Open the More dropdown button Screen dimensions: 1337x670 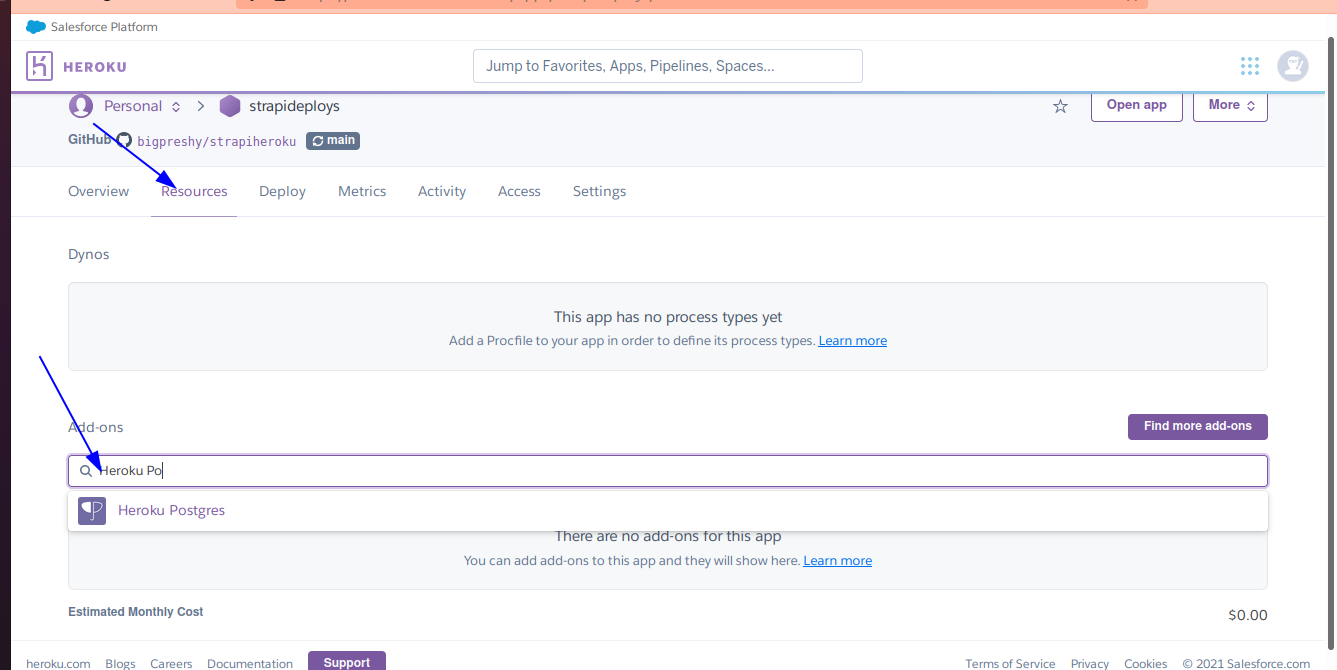tap(1230, 105)
